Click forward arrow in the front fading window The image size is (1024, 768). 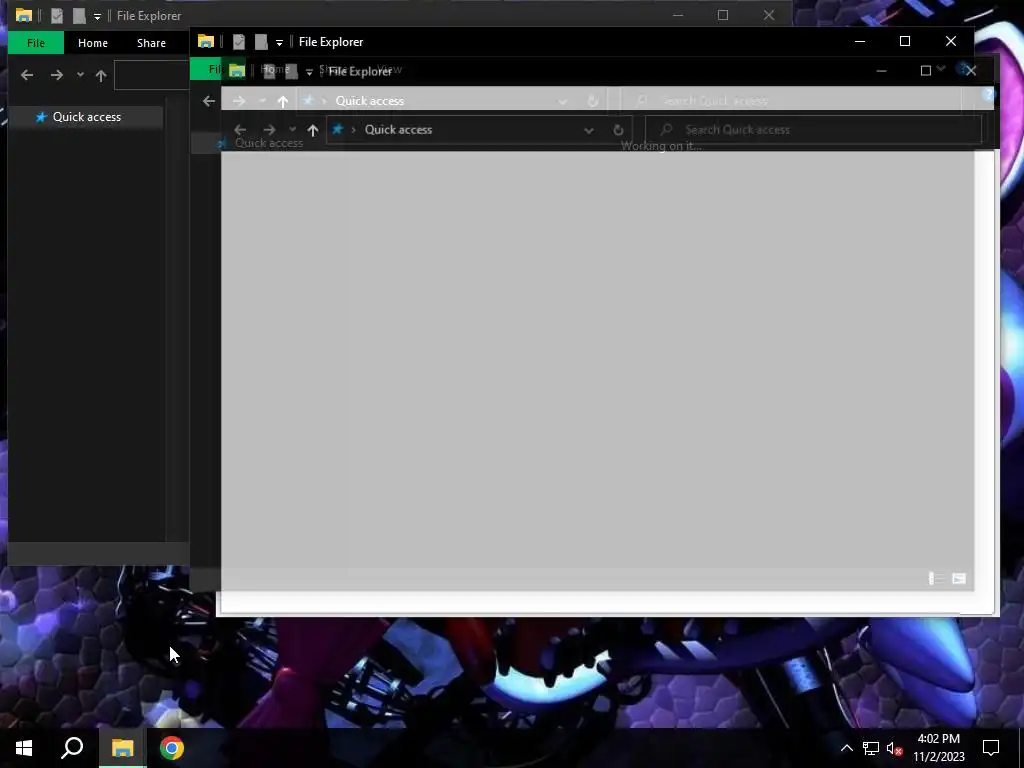coord(269,130)
